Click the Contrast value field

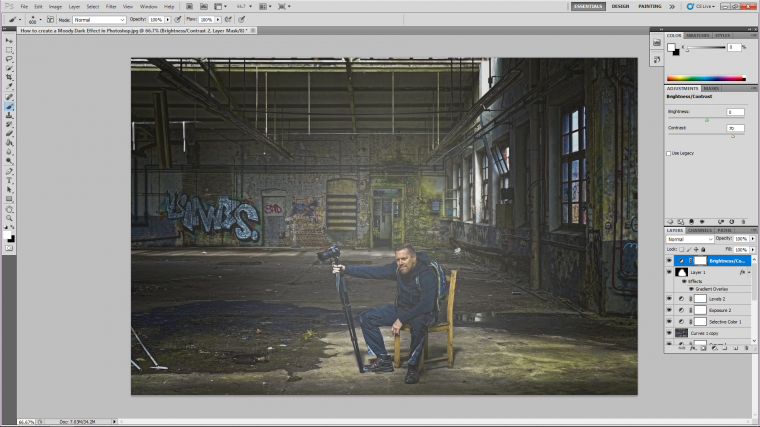tap(735, 128)
